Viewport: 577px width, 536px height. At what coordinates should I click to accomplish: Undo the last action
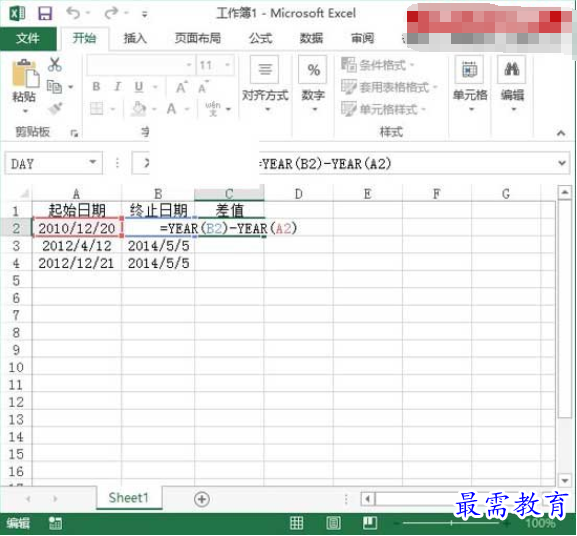pyautogui.click(x=73, y=13)
